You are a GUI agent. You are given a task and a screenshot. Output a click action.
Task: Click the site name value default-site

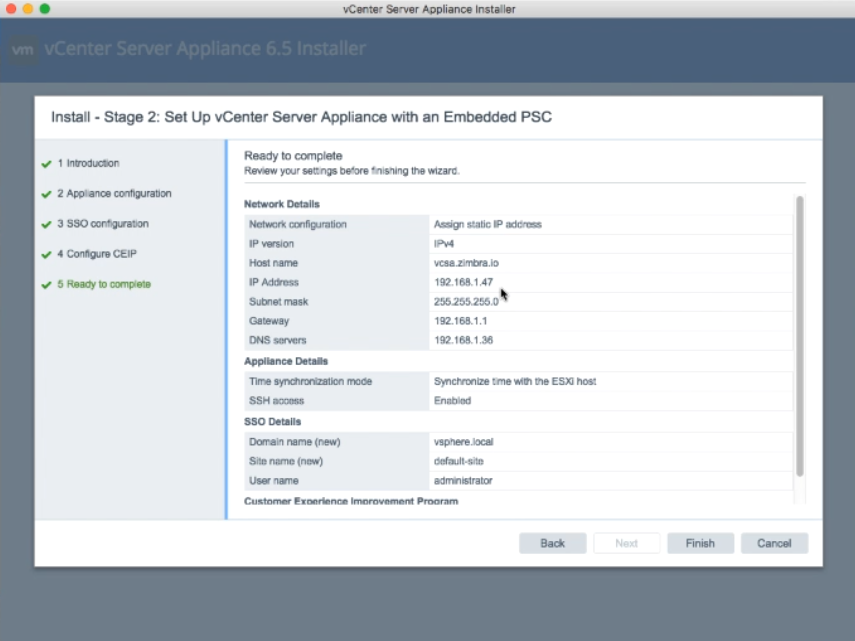coord(459,461)
